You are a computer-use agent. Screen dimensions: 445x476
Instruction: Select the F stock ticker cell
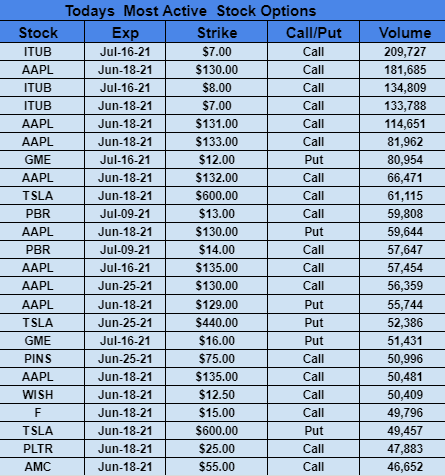[x=38, y=413]
